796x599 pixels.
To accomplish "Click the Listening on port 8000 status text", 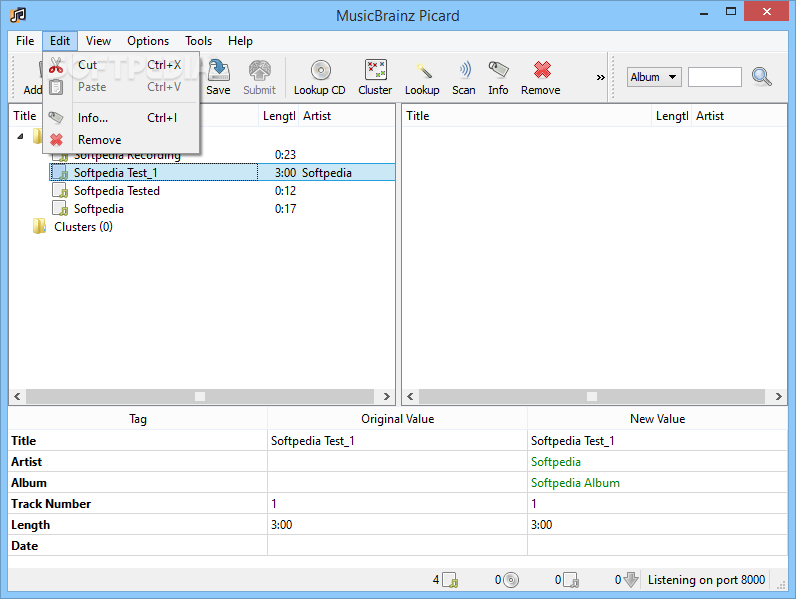I will 706,580.
